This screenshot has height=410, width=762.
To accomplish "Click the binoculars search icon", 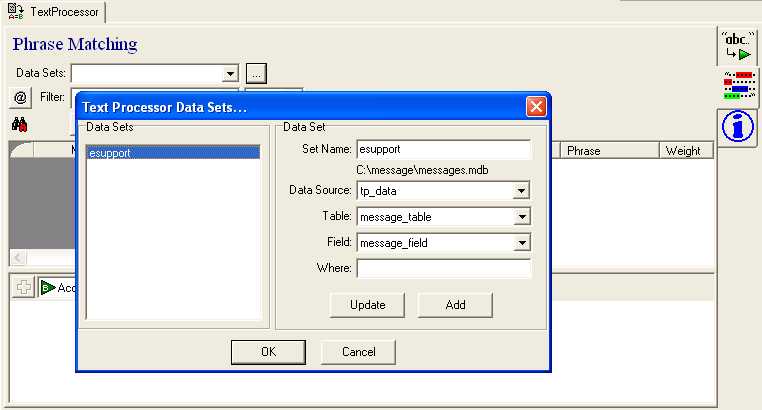I will pyautogui.click(x=20, y=125).
